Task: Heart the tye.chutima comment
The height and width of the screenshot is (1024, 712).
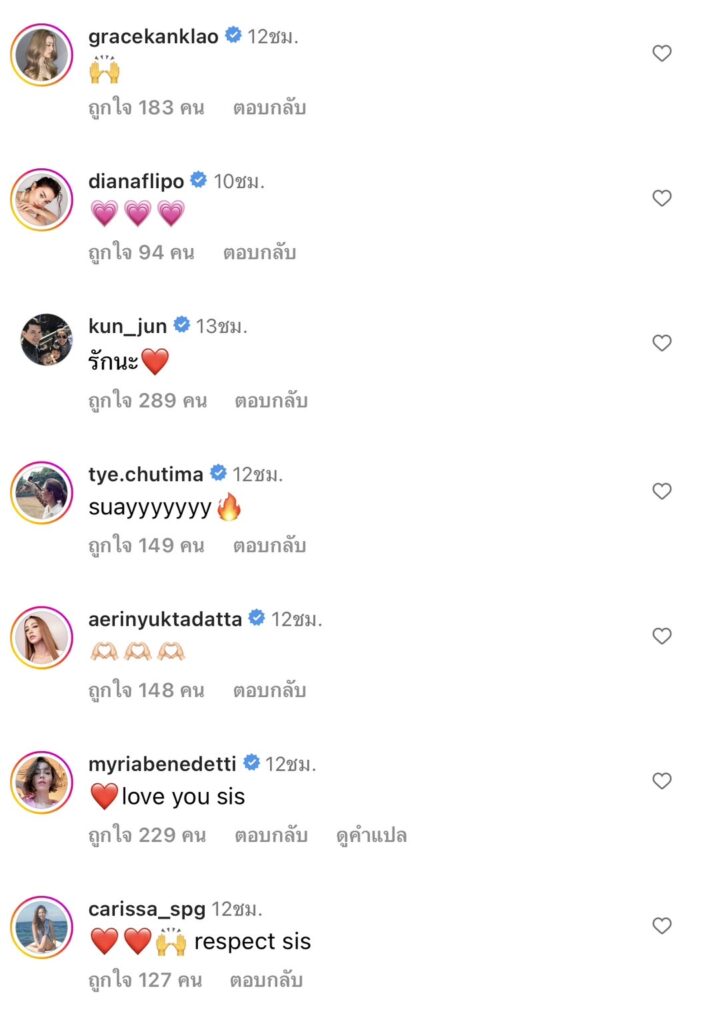Action: (x=661, y=491)
